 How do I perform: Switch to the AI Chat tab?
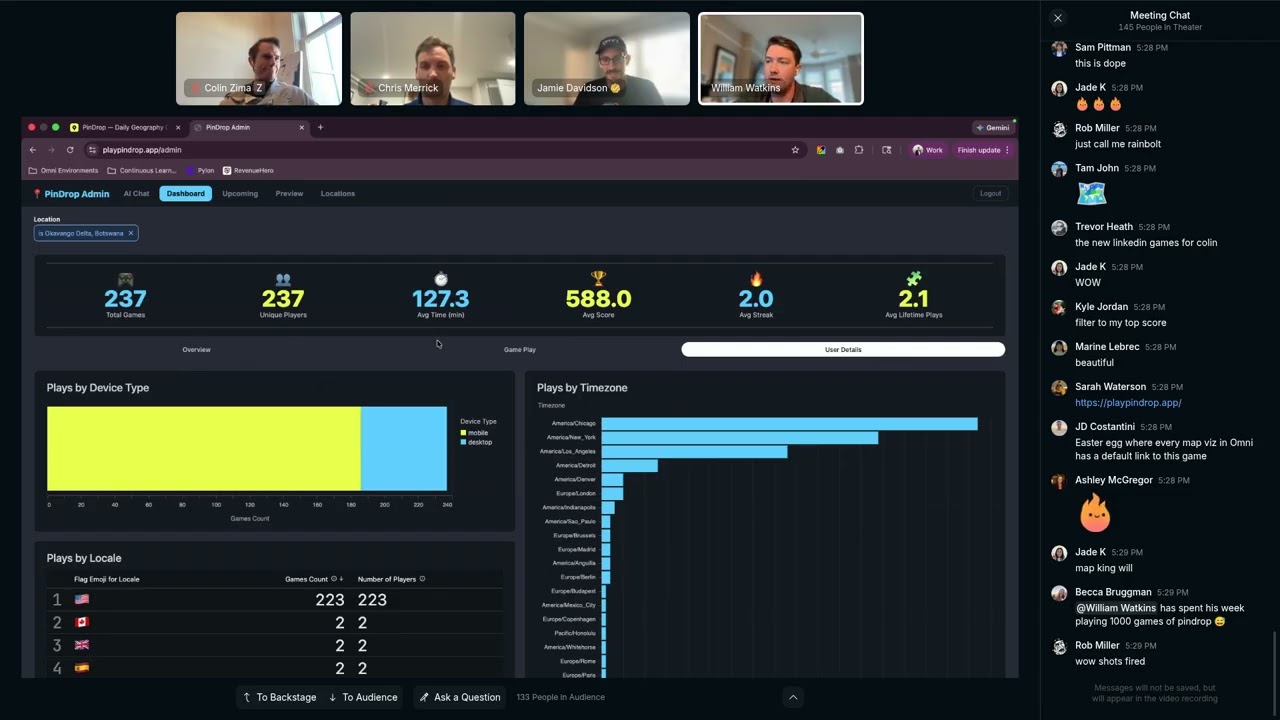click(x=136, y=194)
